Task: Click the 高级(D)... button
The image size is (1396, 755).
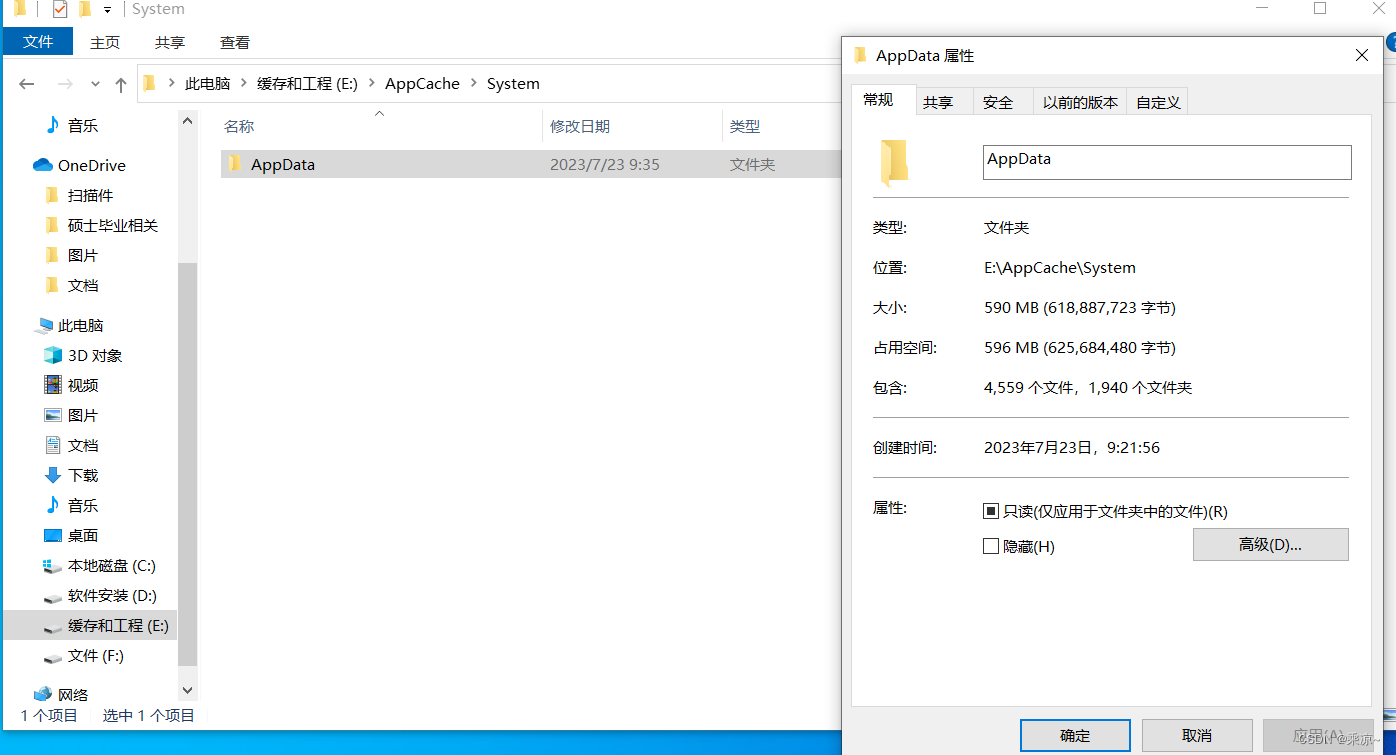Action: pyautogui.click(x=1270, y=544)
